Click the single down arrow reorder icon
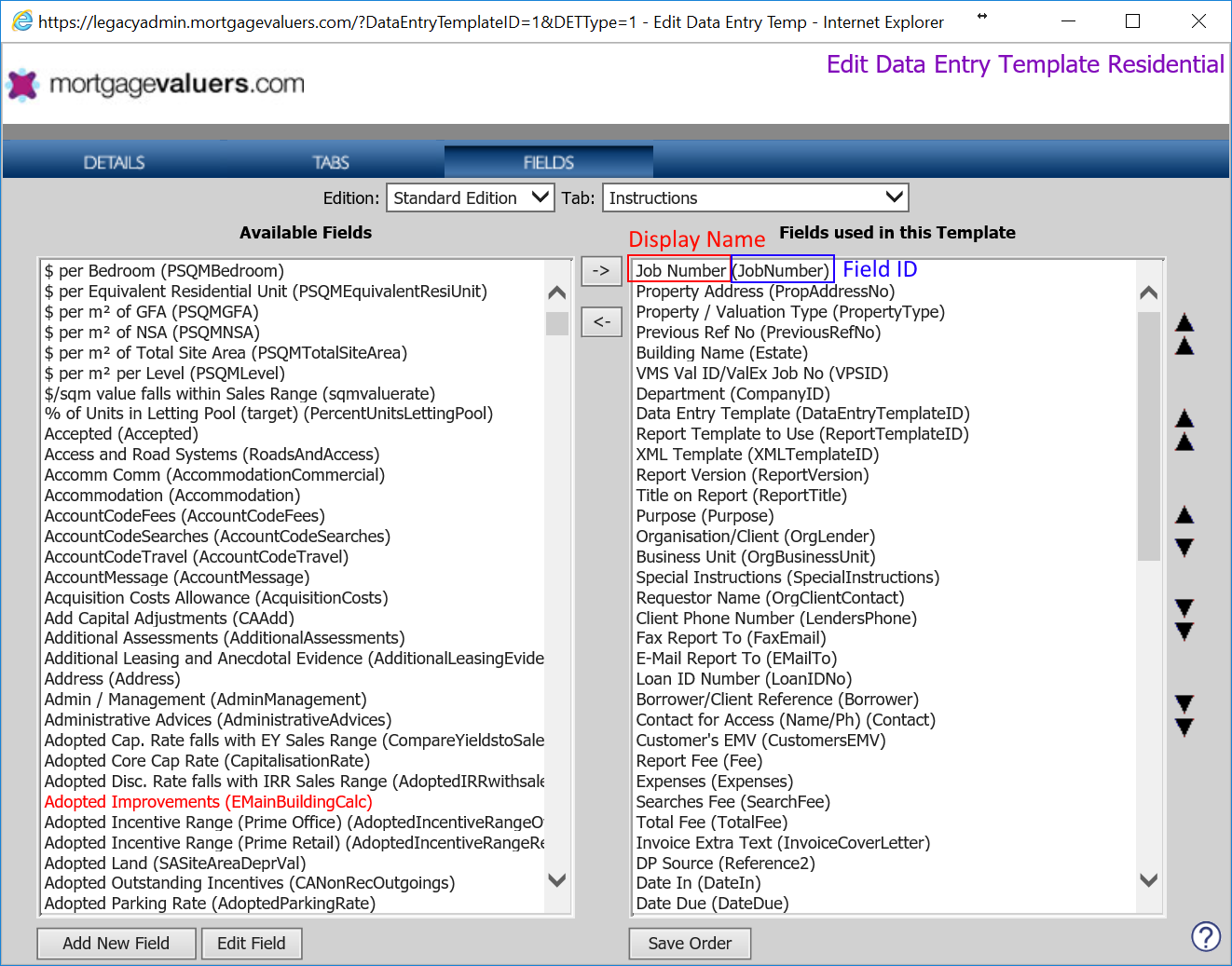The width and height of the screenshot is (1232, 966). (x=1184, y=548)
